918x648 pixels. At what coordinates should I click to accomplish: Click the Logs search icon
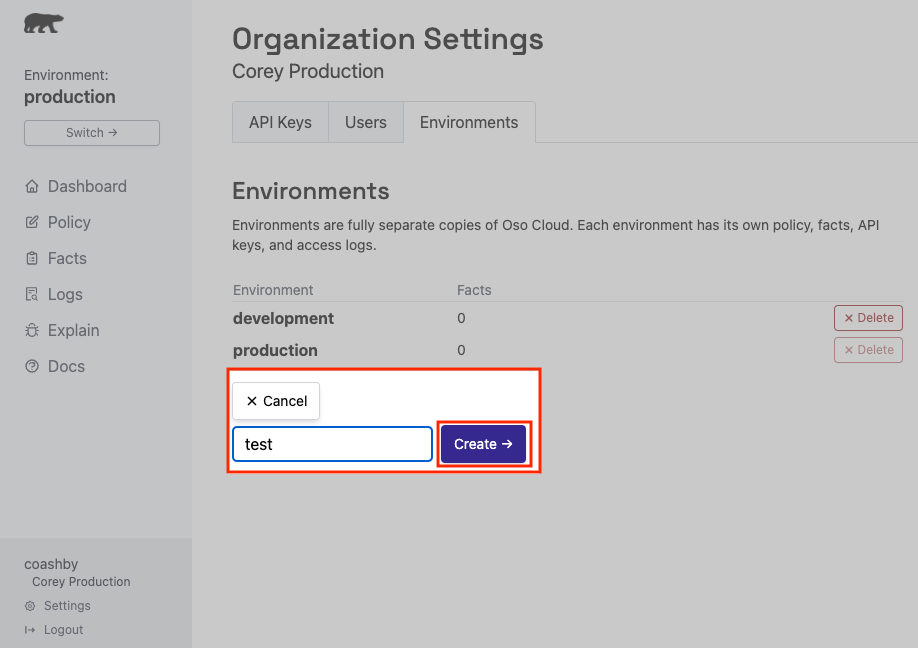(31, 295)
